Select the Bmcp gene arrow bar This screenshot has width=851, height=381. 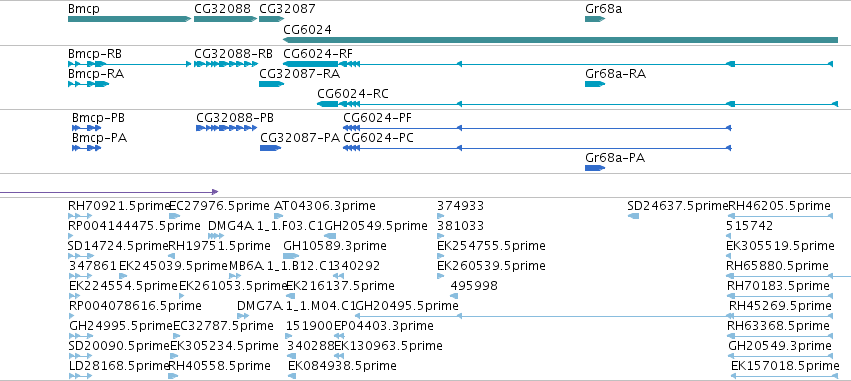[x=129, y=19]
